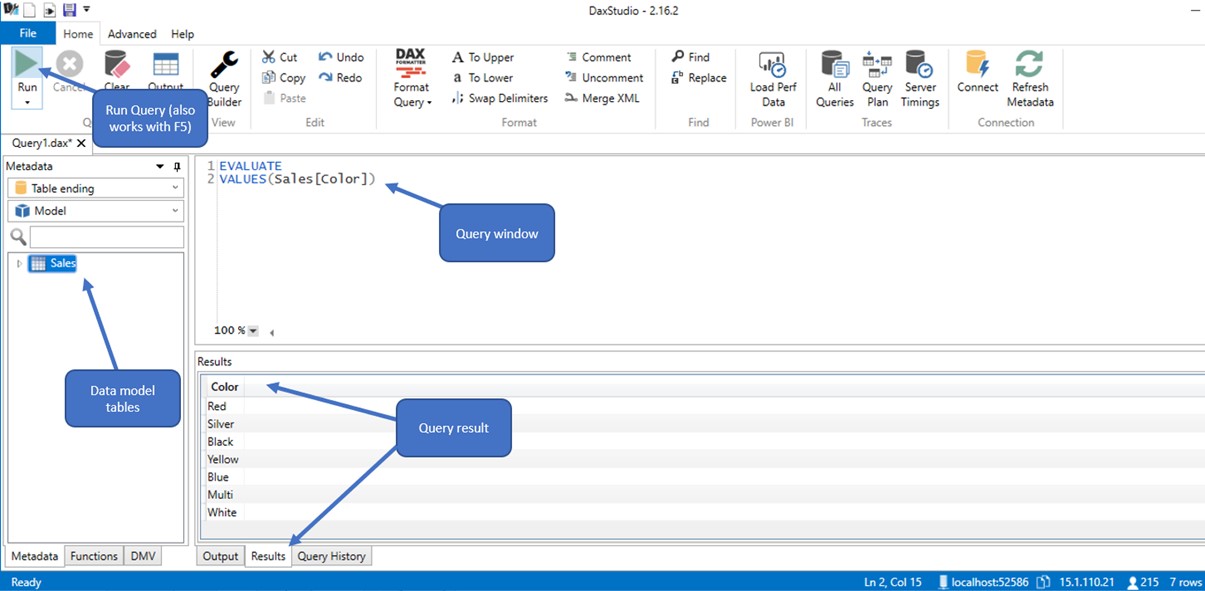Screen dimensions: 1205x591
Task: Uncomment the selected lines
Action: tap(604, 78)
